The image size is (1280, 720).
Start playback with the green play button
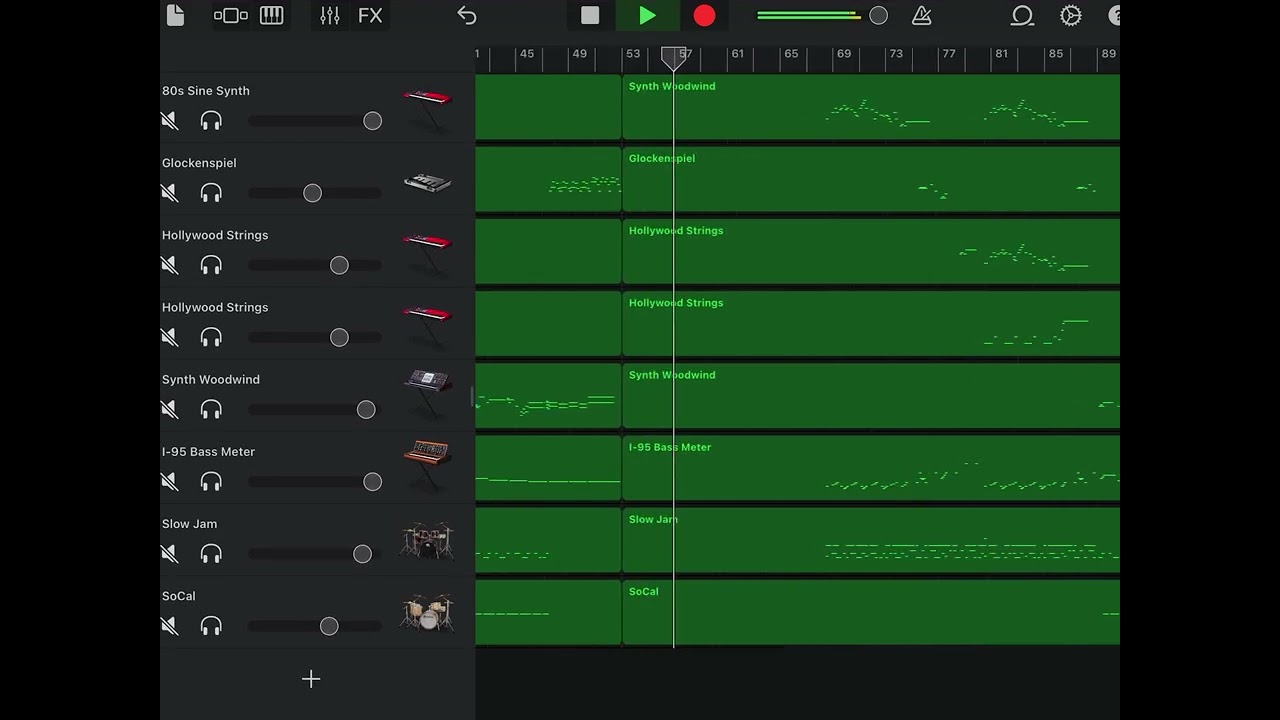tap(647, 15)
